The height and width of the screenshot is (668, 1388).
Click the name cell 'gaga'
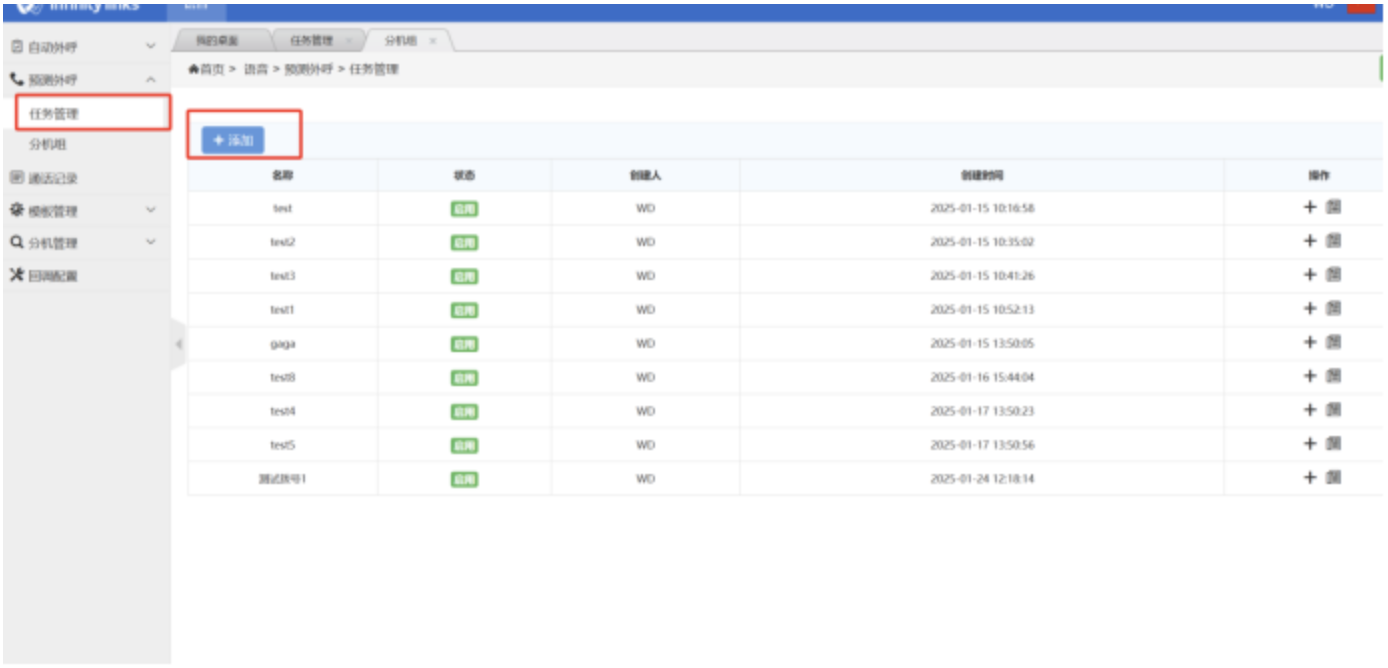(x=283, y=344)
